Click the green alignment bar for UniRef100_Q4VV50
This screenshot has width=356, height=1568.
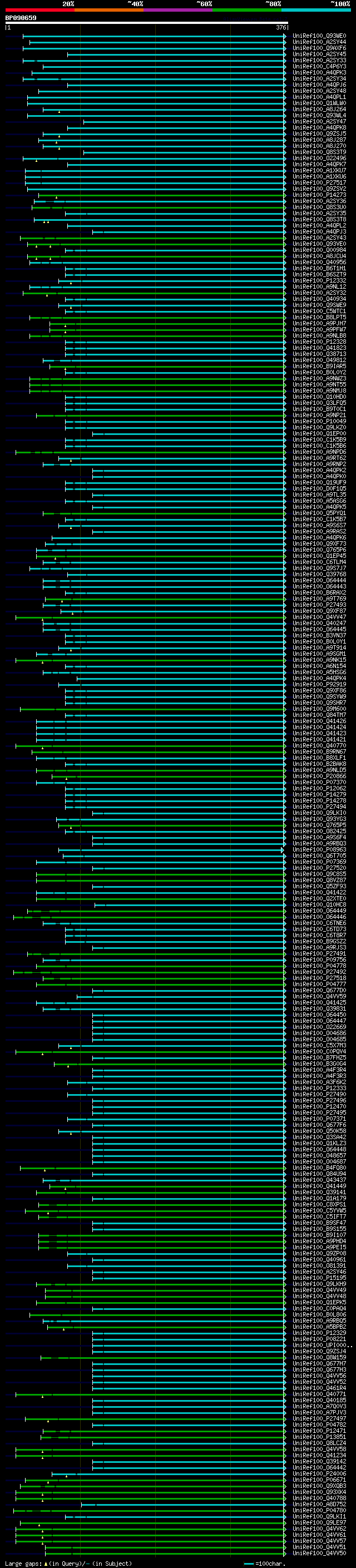coord(166,1553)
